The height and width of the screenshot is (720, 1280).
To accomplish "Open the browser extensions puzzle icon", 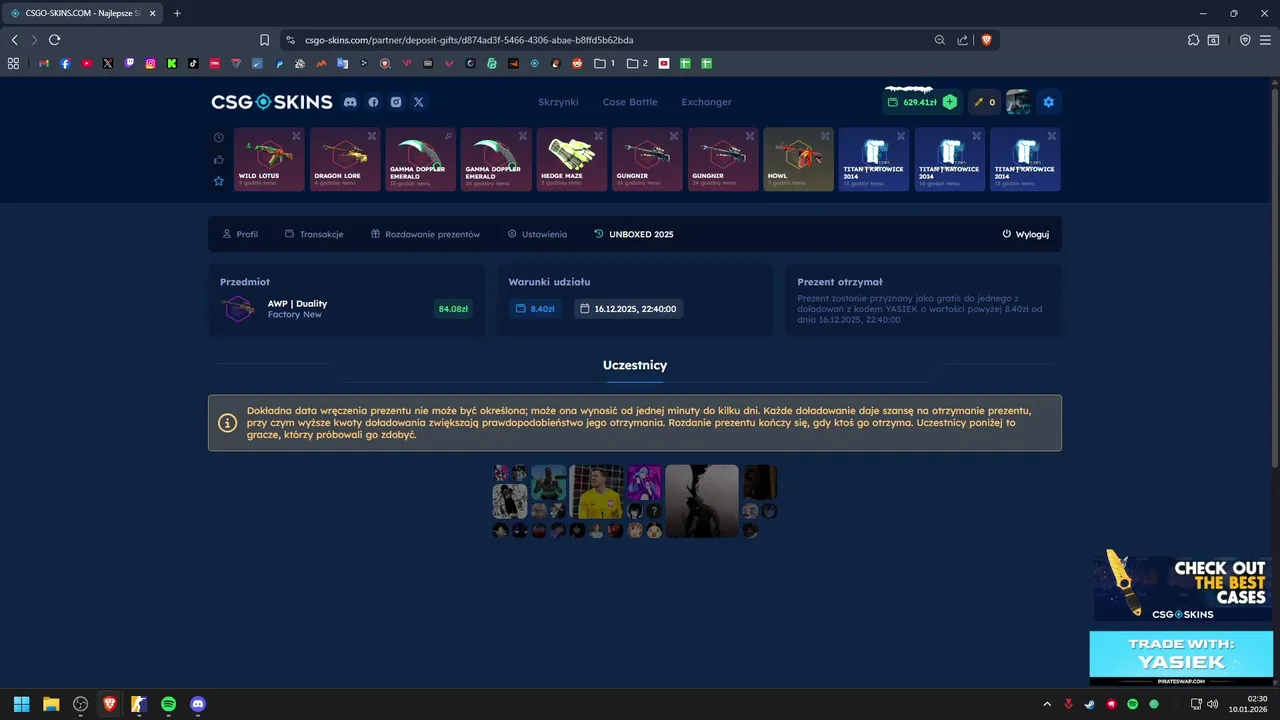I will coord(1193,40).
